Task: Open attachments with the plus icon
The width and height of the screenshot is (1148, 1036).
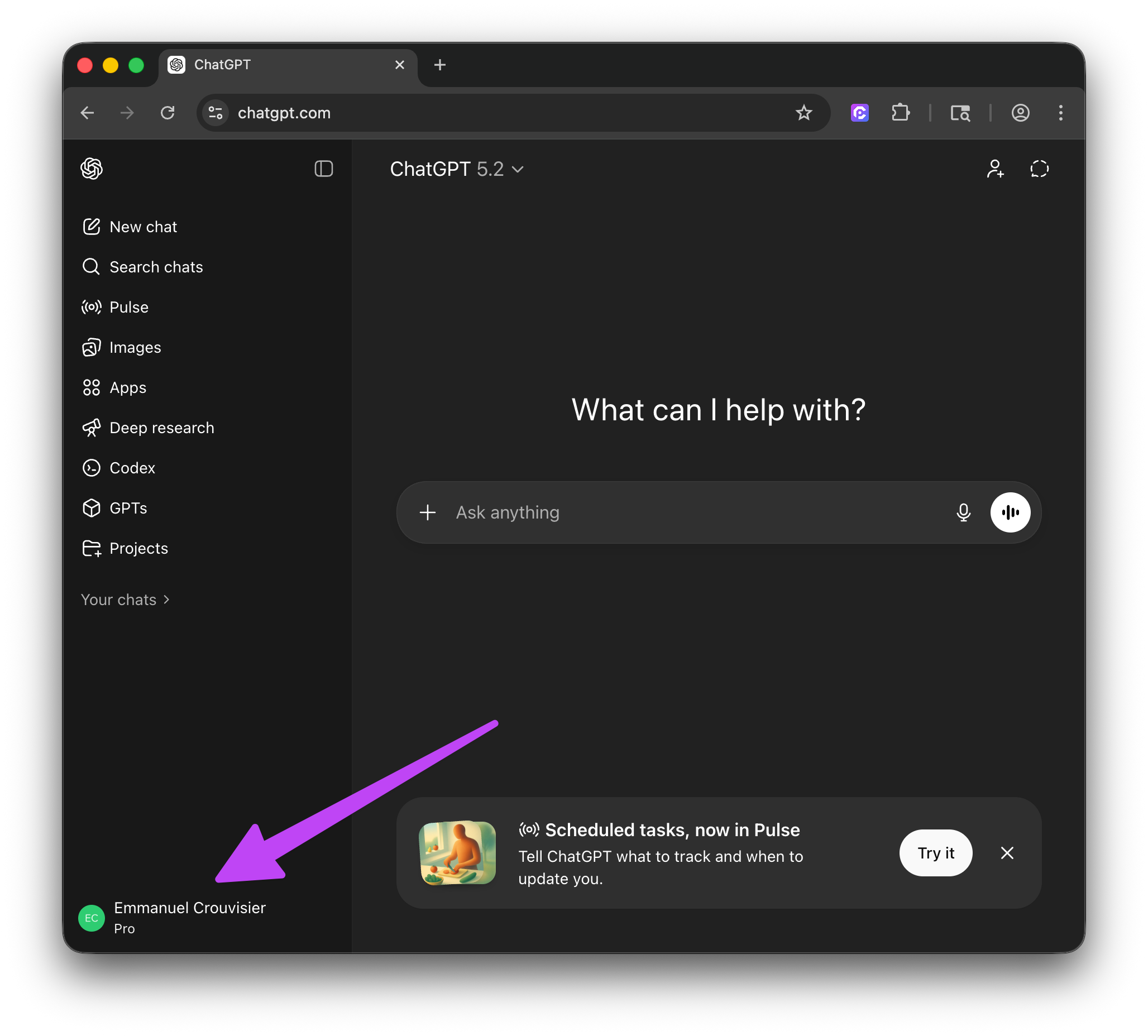Action: (428, 512)
